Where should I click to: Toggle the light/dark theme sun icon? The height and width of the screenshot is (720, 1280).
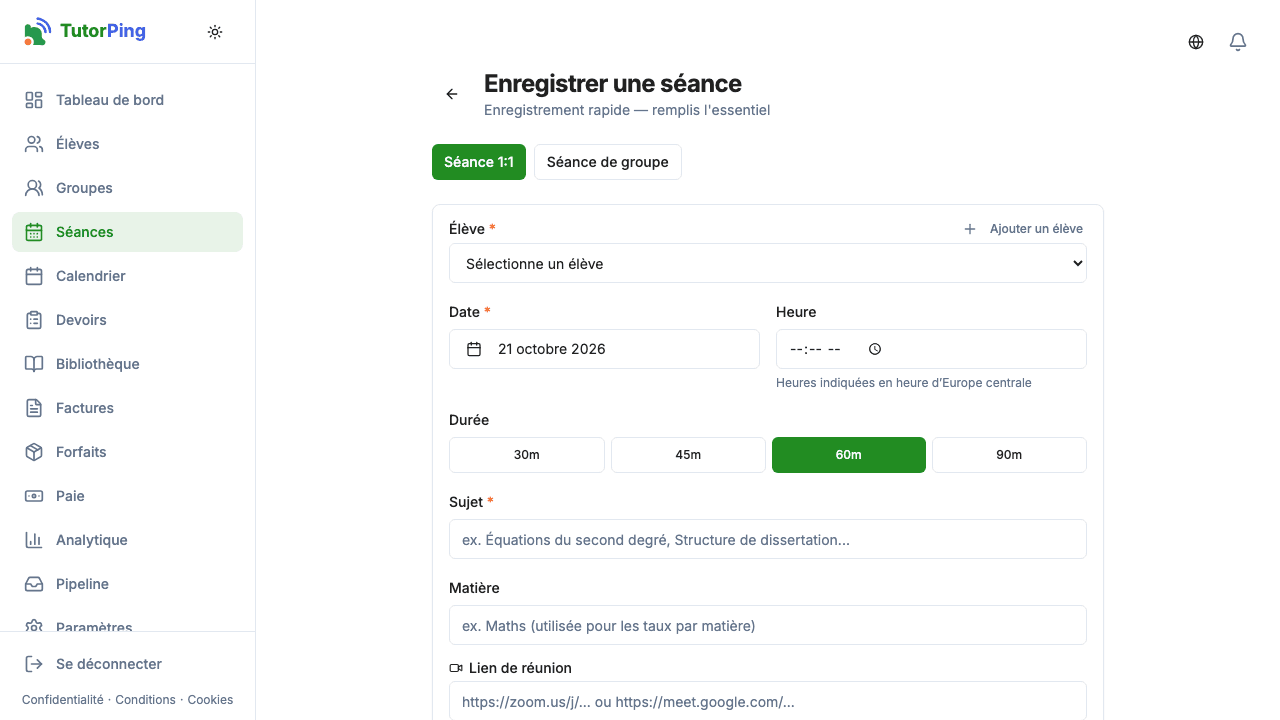click(x=215, y=32)
